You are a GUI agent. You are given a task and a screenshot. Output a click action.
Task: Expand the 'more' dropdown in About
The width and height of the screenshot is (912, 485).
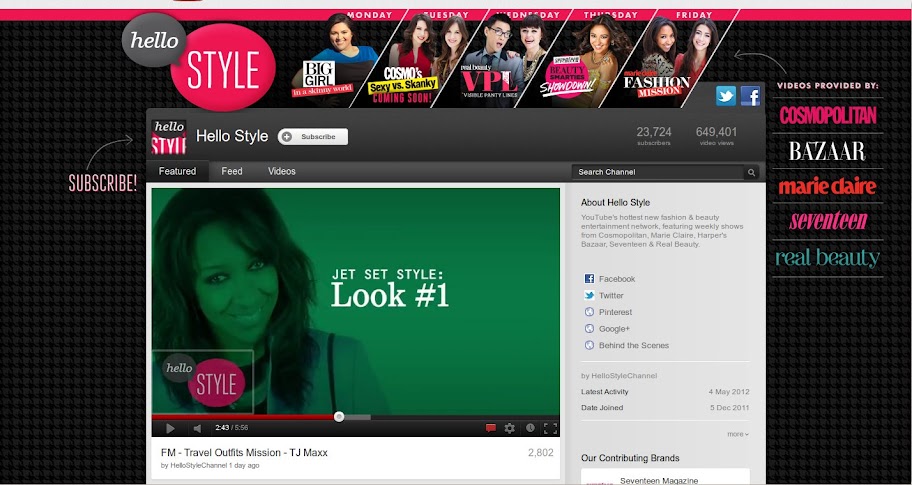[738, 434]
